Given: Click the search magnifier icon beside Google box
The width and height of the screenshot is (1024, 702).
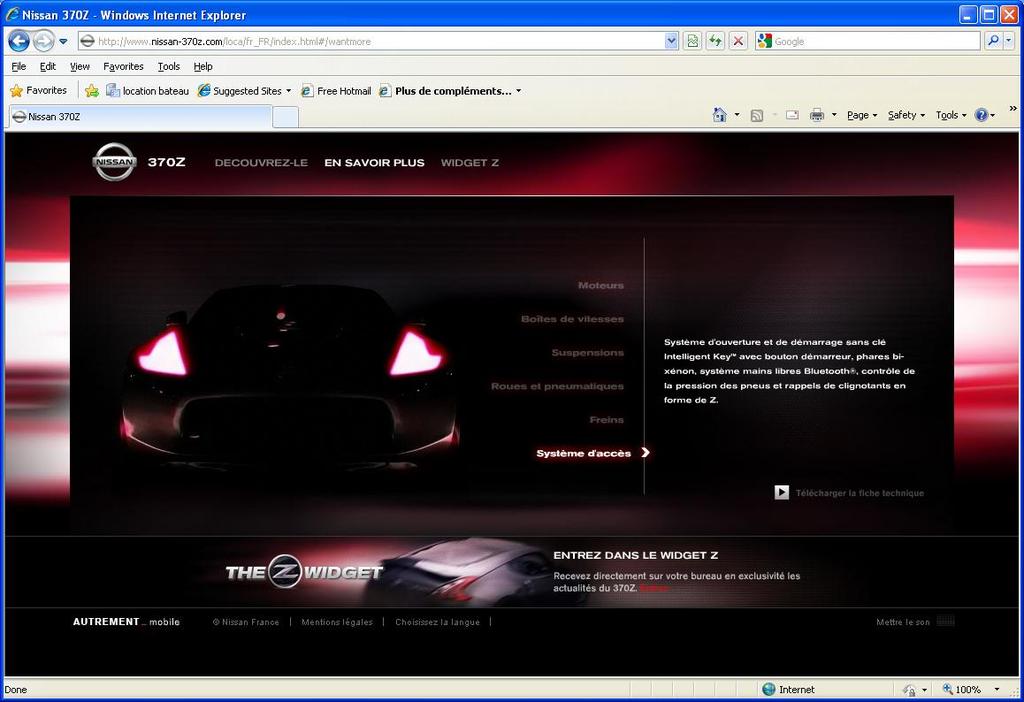Looking at the screenshot, I should pyautogui.click(x=993, y=41).
